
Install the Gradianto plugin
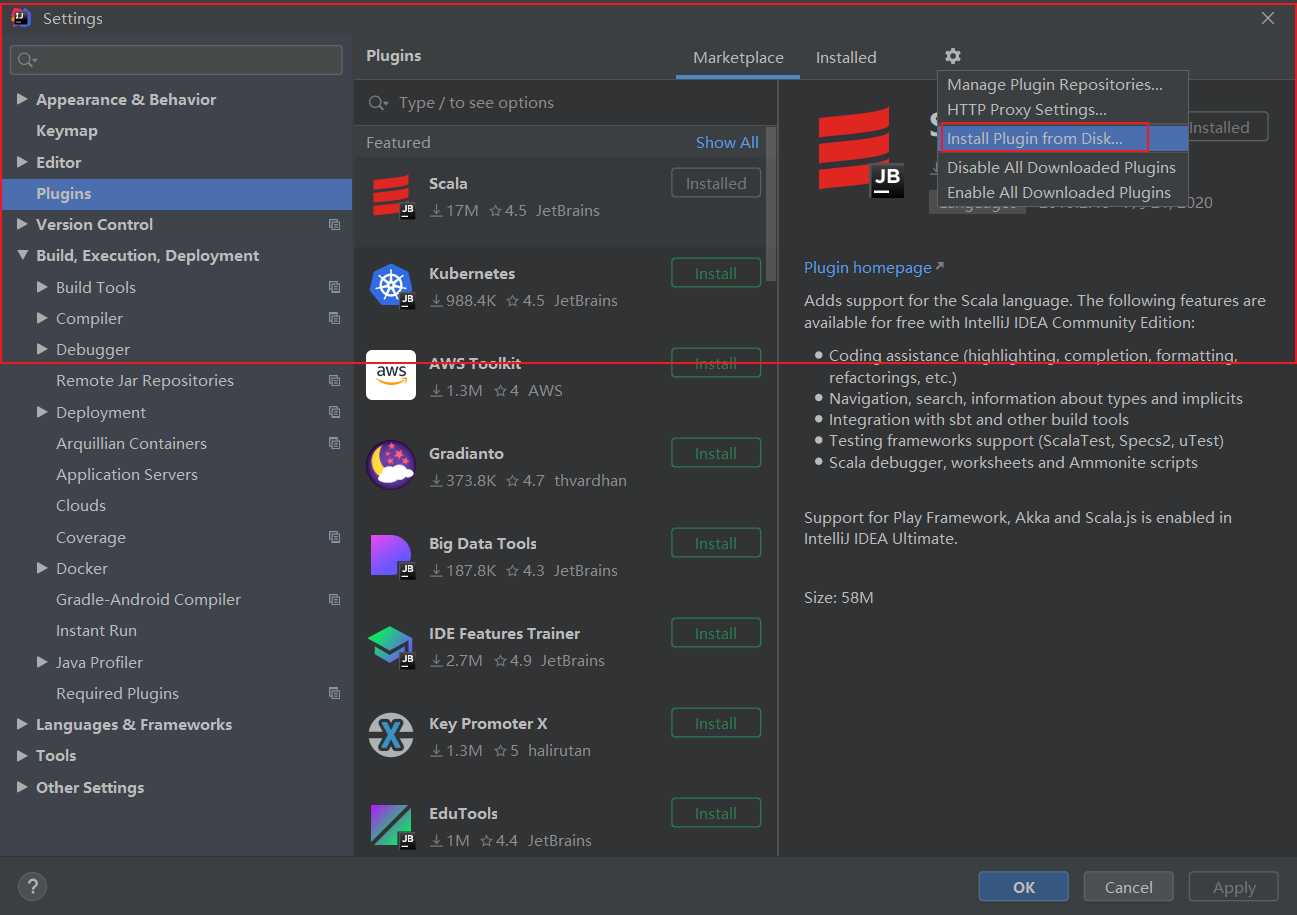coord(716,453)
